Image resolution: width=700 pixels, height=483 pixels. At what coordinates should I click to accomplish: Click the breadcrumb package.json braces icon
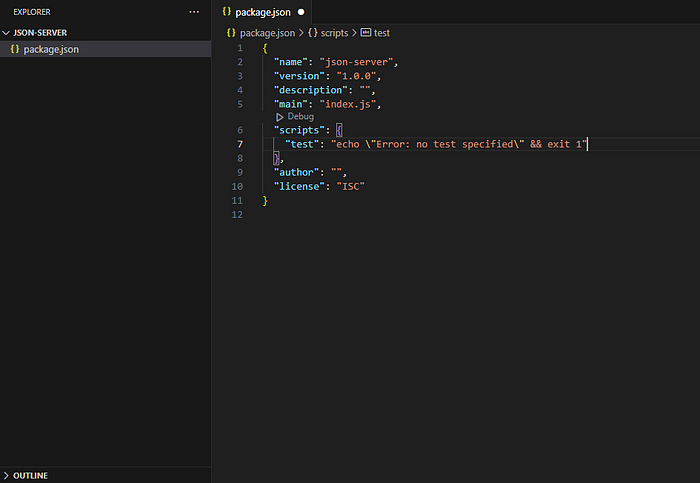click(231, 33)
